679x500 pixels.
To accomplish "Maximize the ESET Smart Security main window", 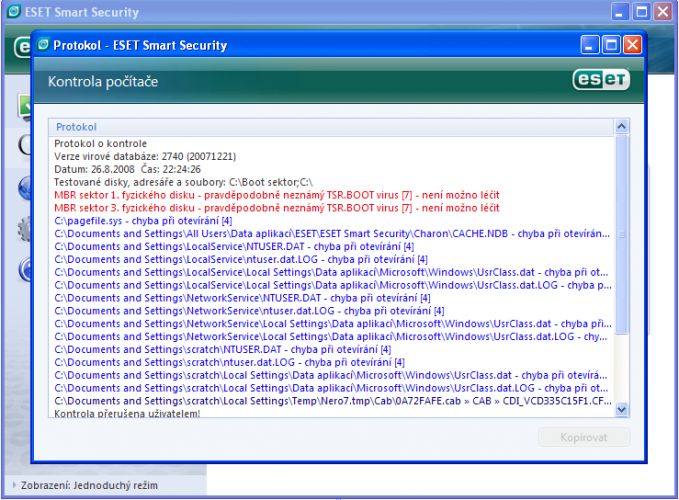I will coord(641,12).
